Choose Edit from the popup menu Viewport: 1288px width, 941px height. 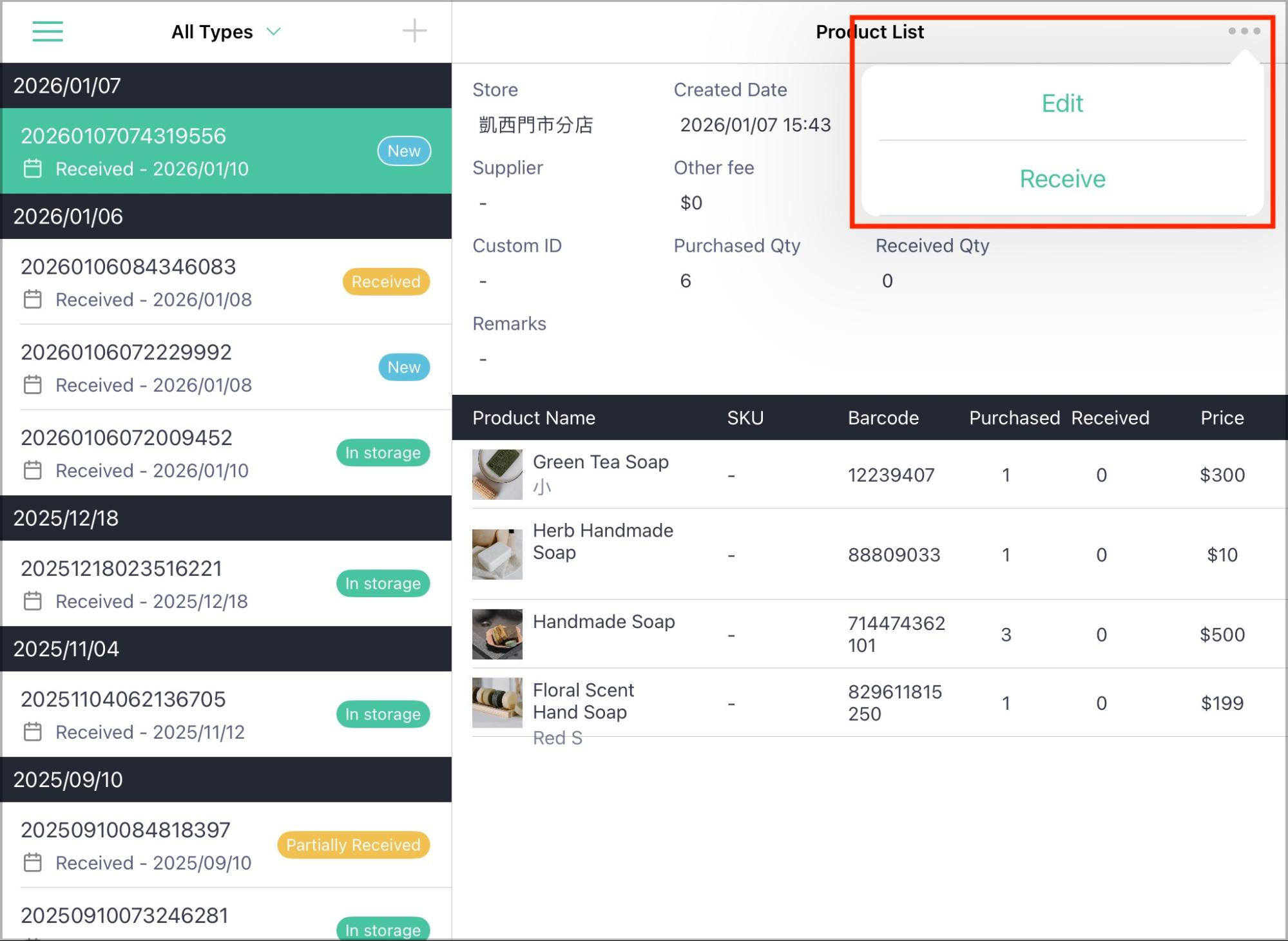pyautogui.click(x=1062, y=103)
